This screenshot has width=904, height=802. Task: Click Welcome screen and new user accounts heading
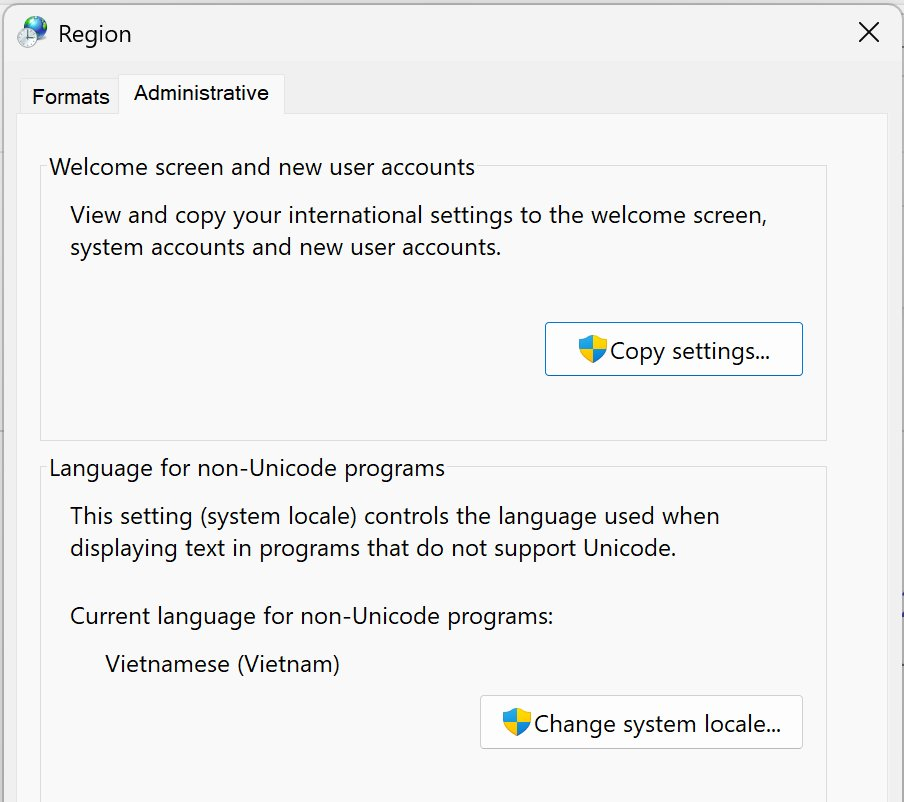(262, 167)
